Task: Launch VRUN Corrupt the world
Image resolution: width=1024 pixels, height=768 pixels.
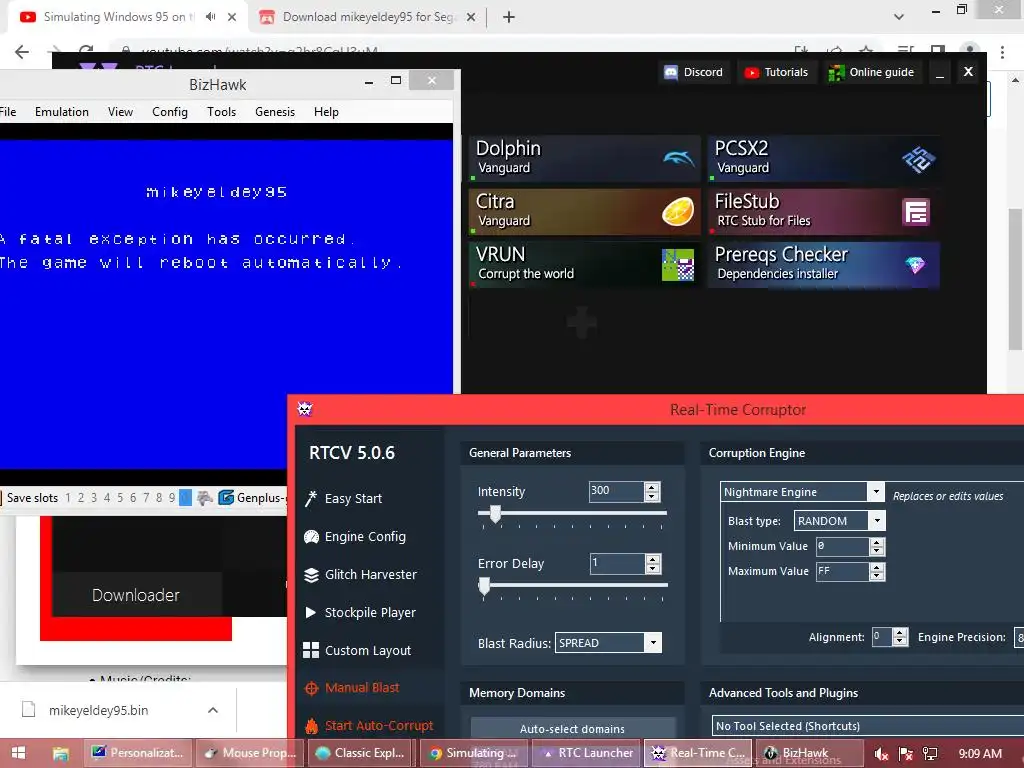Action: 584,264
